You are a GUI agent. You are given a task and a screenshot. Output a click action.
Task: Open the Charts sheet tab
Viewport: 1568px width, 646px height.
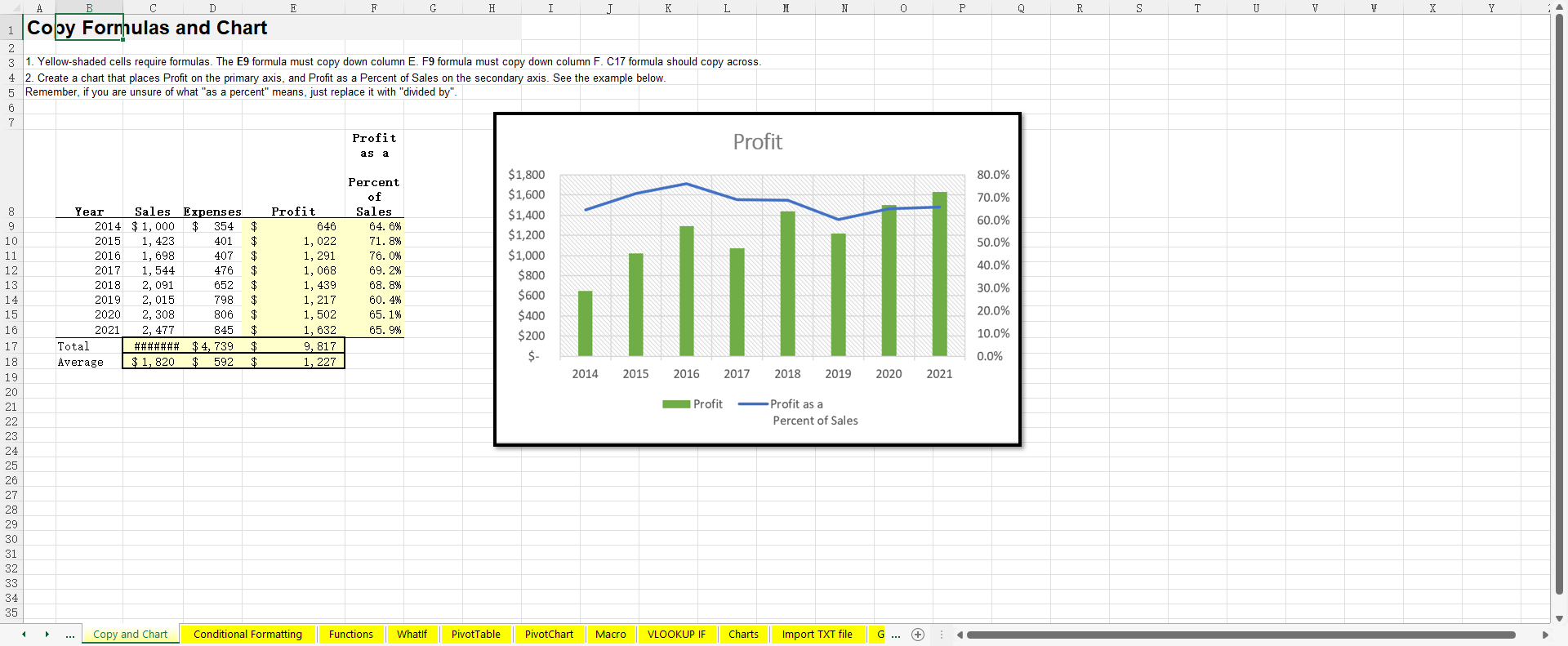pos(744,635)
